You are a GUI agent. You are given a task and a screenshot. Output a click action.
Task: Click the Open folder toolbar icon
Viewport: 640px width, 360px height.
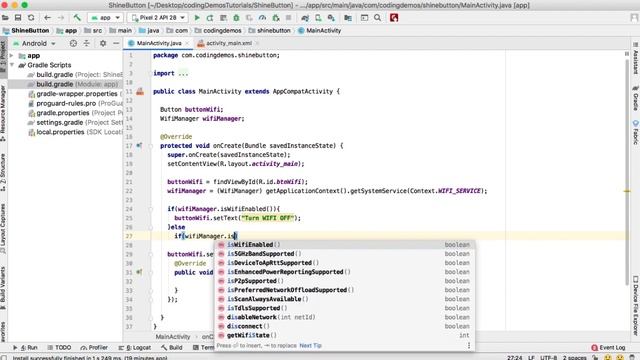[5, 18]
